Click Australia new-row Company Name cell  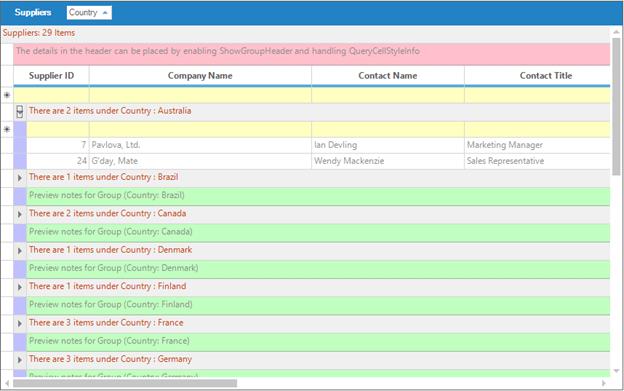pos(200,130)
